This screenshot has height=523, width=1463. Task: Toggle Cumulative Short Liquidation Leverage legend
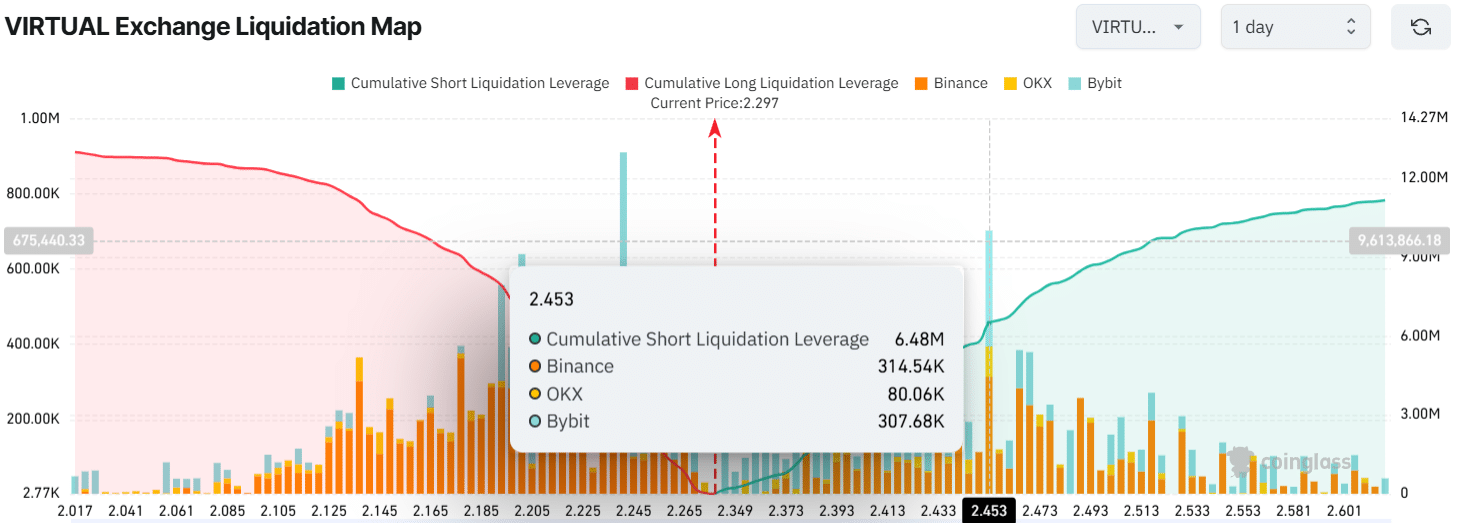[479, 83]
